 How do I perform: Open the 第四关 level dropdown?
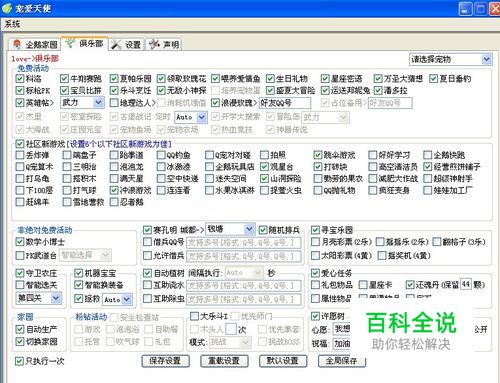pos(39,298)
